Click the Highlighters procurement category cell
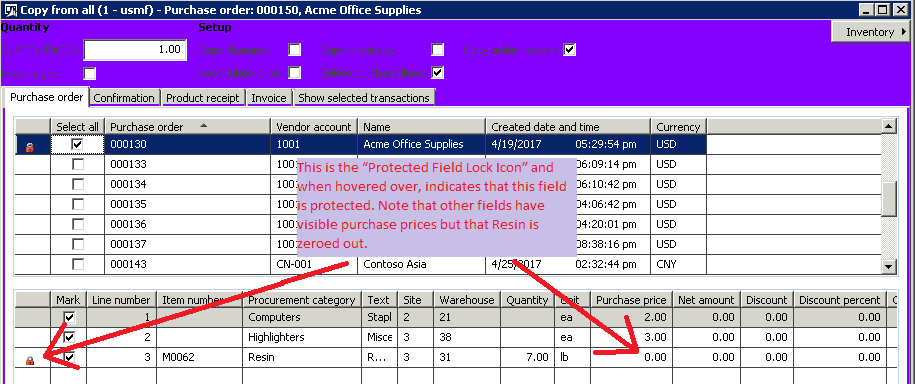 pyautogui.click(x=302, y=337)
